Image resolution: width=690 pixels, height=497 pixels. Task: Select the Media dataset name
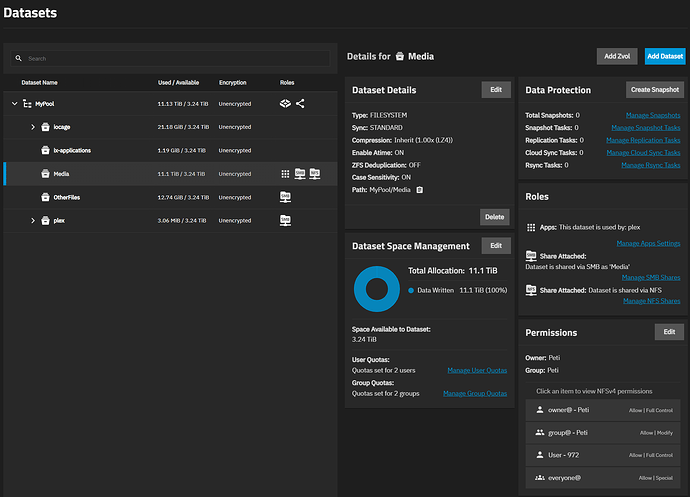61,174
